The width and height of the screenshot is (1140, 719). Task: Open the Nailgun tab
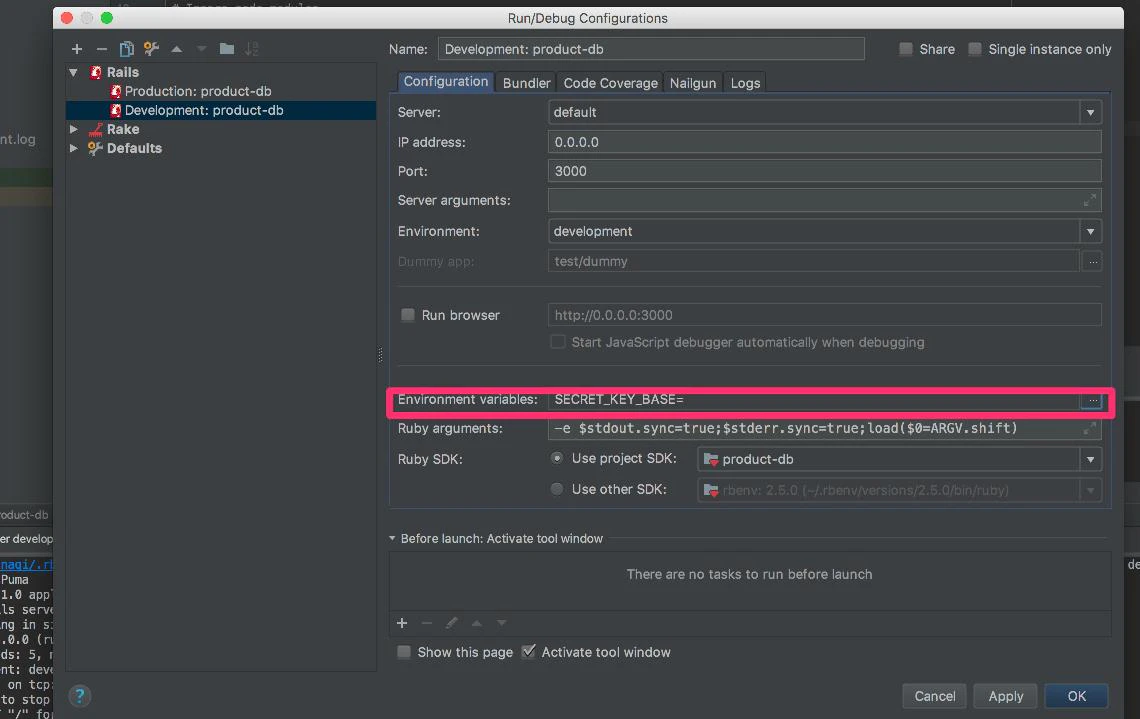pyautogui.click(x=693, y=83)
